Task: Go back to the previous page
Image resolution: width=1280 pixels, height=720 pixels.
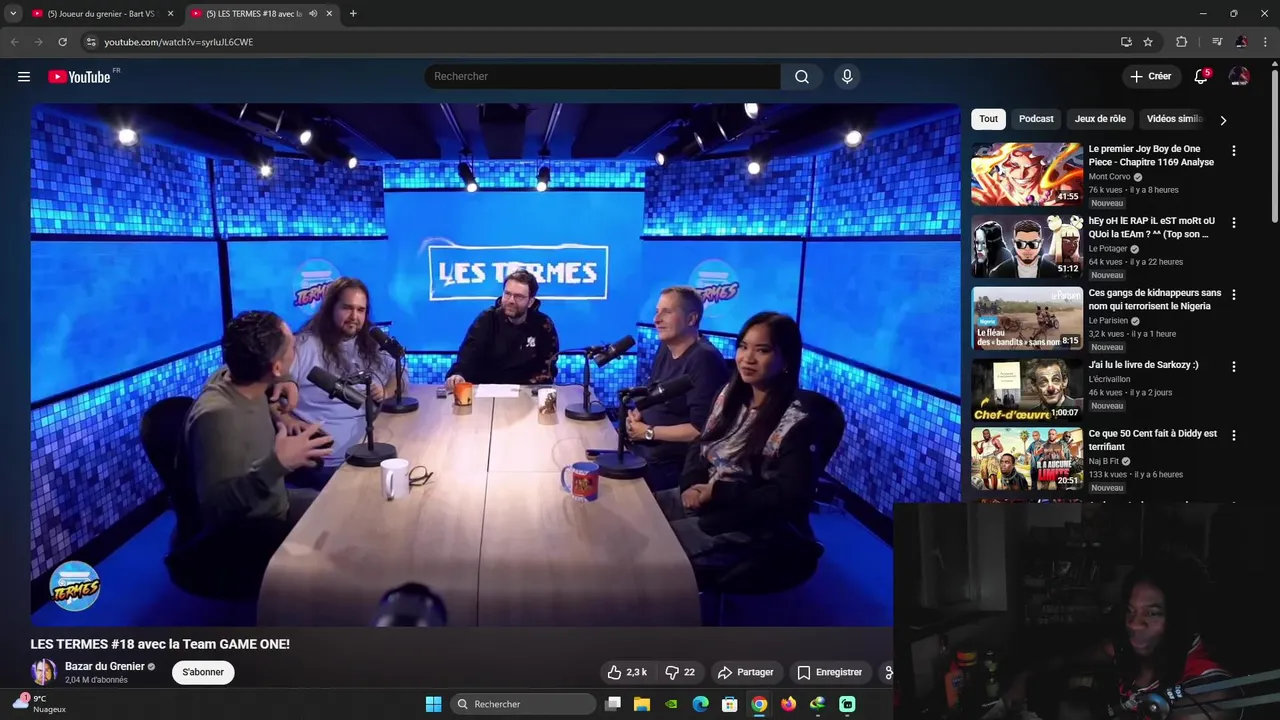Action: point(14,42)
